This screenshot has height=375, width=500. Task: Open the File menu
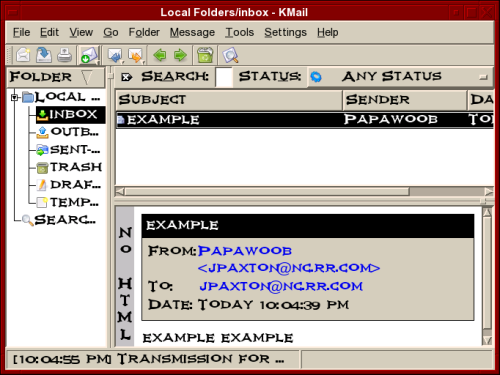22,32
